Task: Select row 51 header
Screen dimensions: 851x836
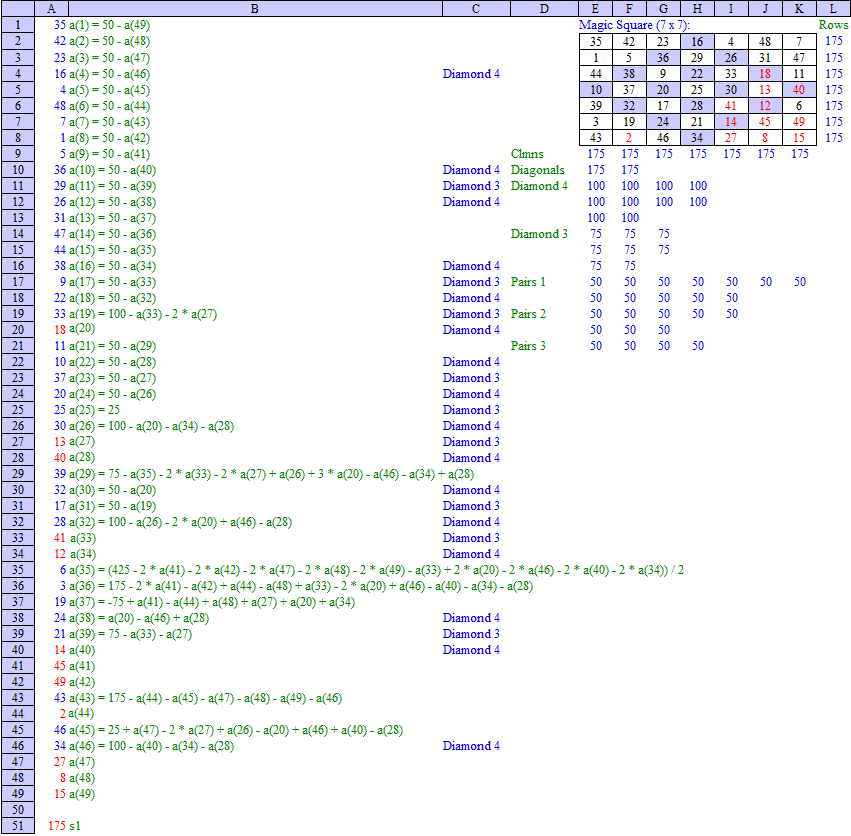Action: (x=18, y=826)
